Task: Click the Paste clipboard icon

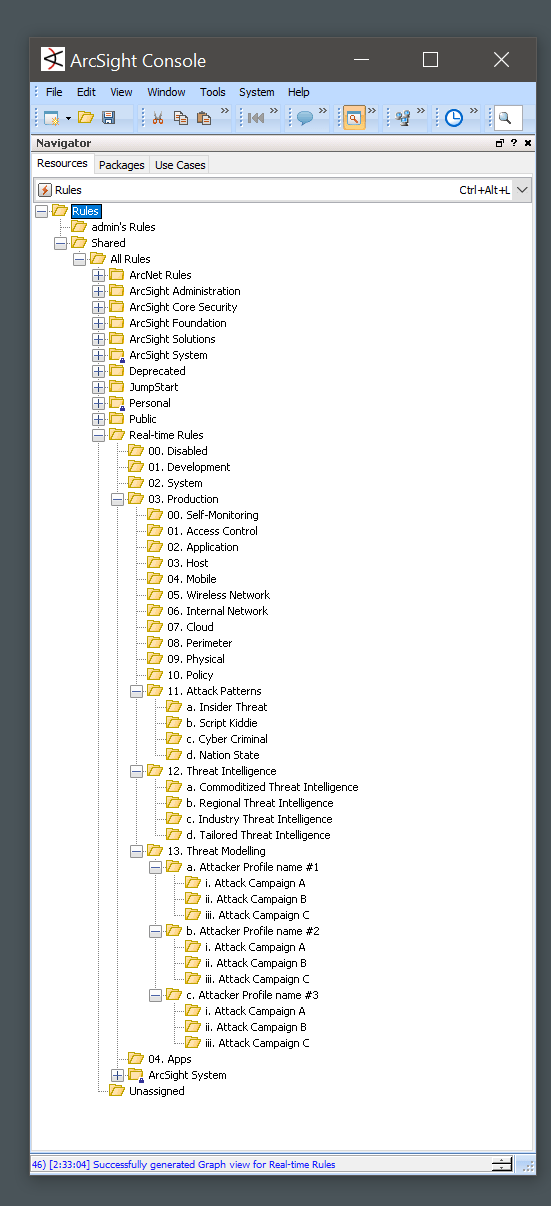Action: pos(204,118)
